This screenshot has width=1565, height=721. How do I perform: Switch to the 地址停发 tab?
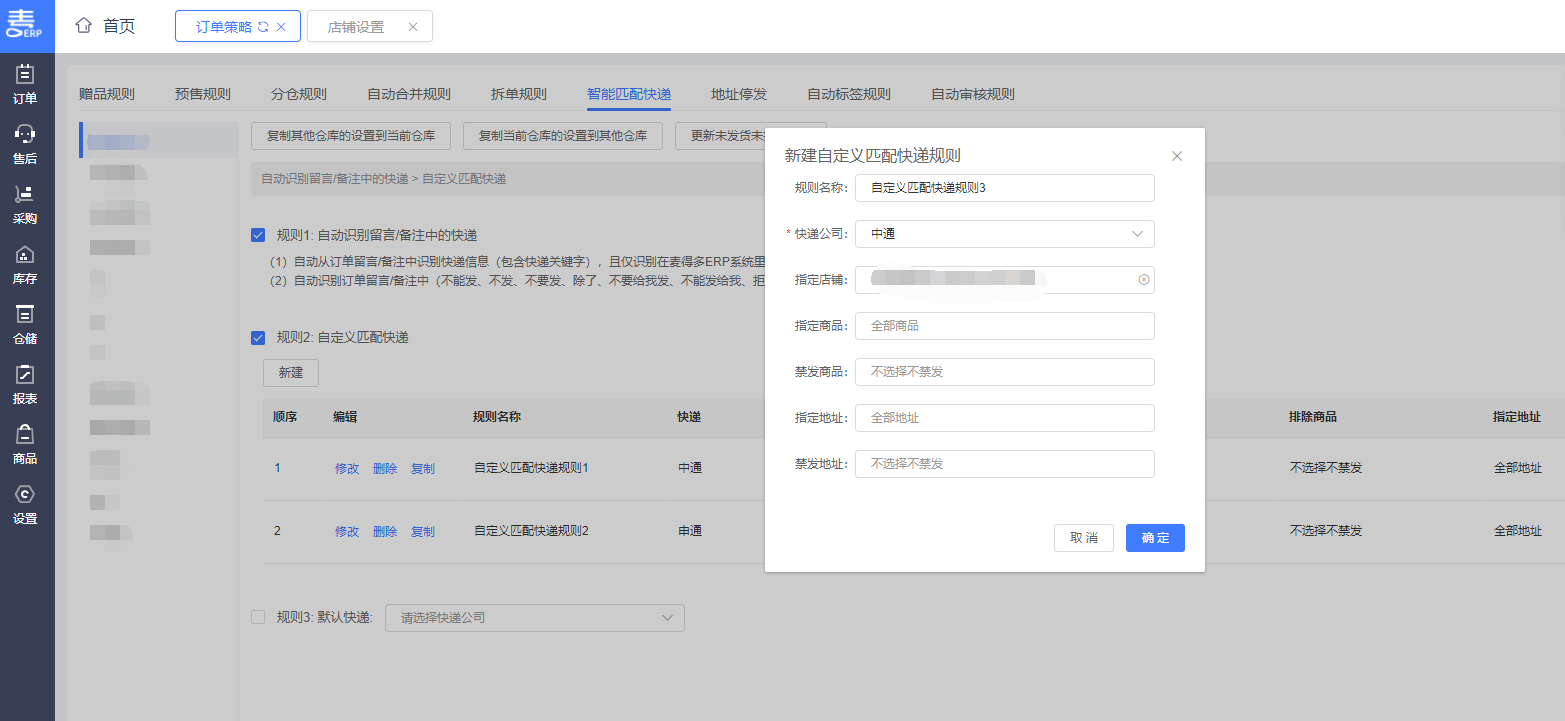(739, 94)
